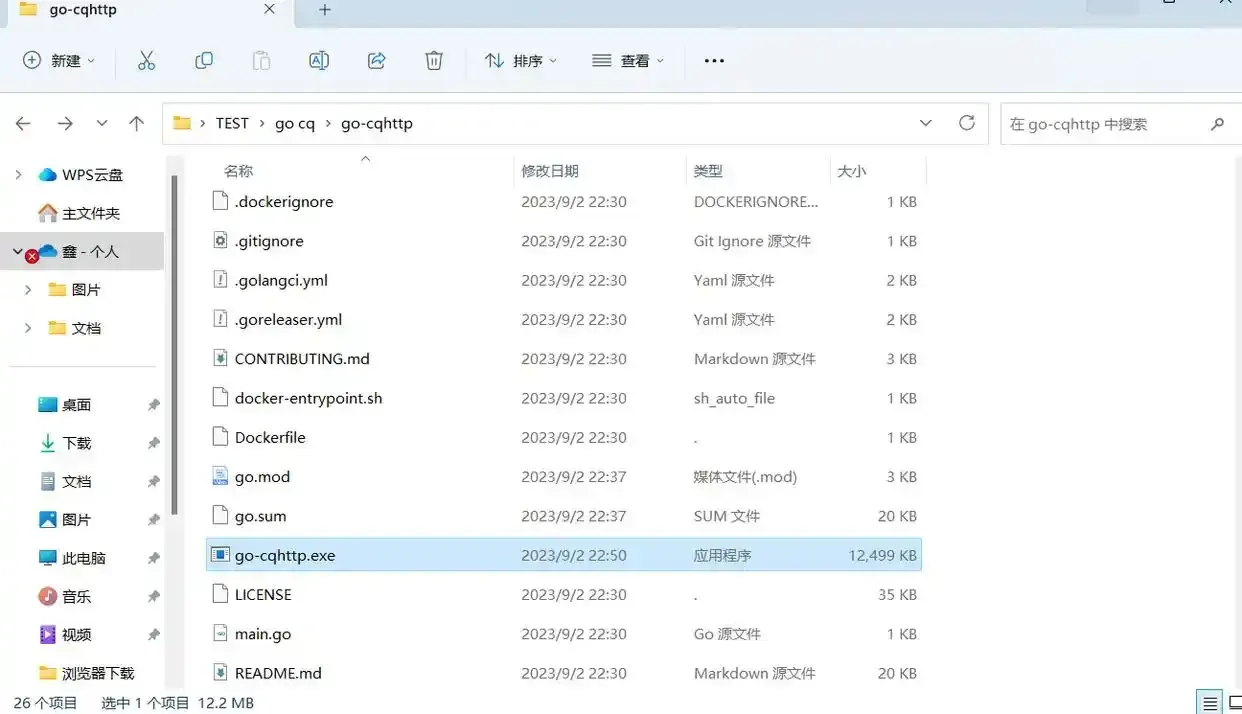
Task: Click the Delete trash can icon
Action: point(434,61)
